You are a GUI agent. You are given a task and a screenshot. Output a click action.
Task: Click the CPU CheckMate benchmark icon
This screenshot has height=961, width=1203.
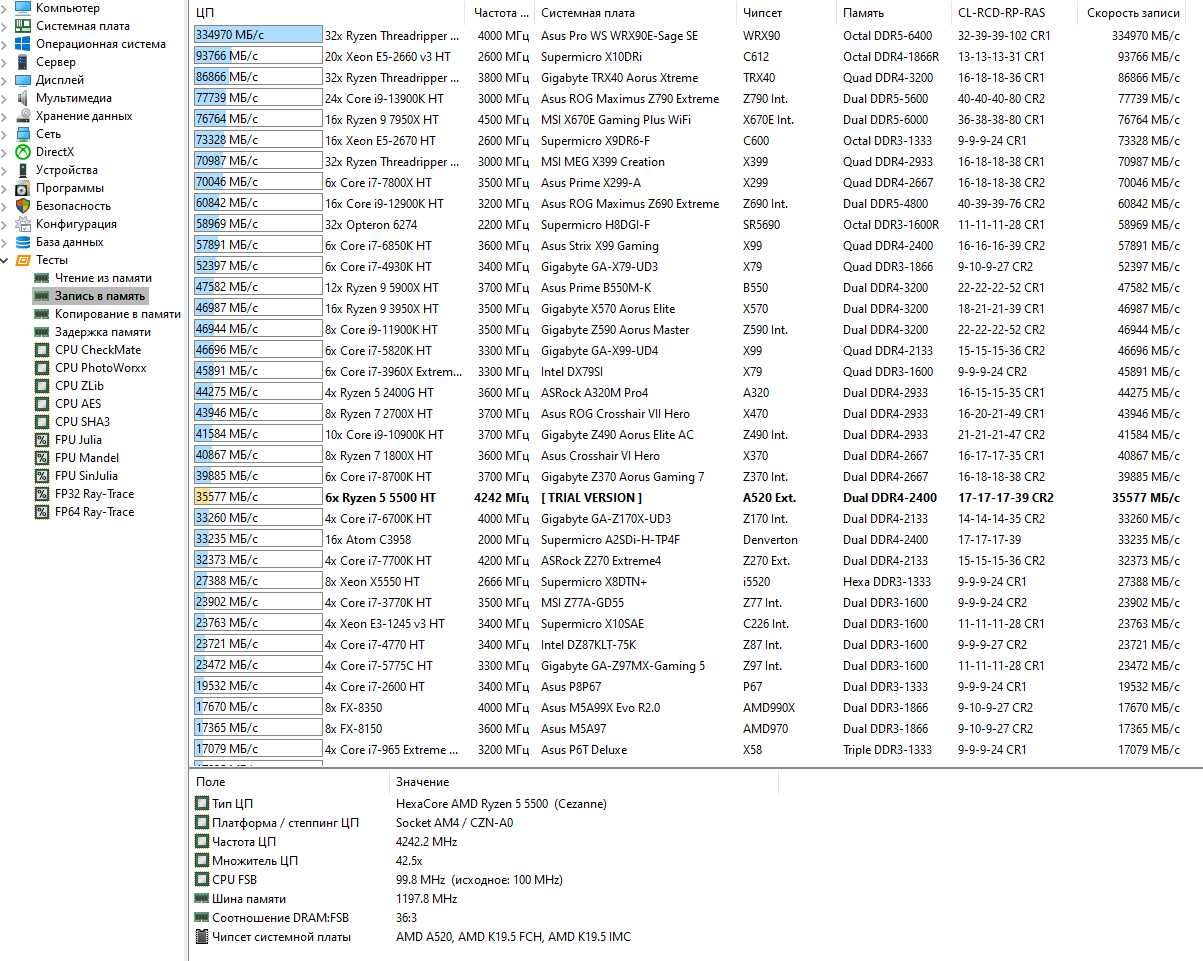(42, 350)
